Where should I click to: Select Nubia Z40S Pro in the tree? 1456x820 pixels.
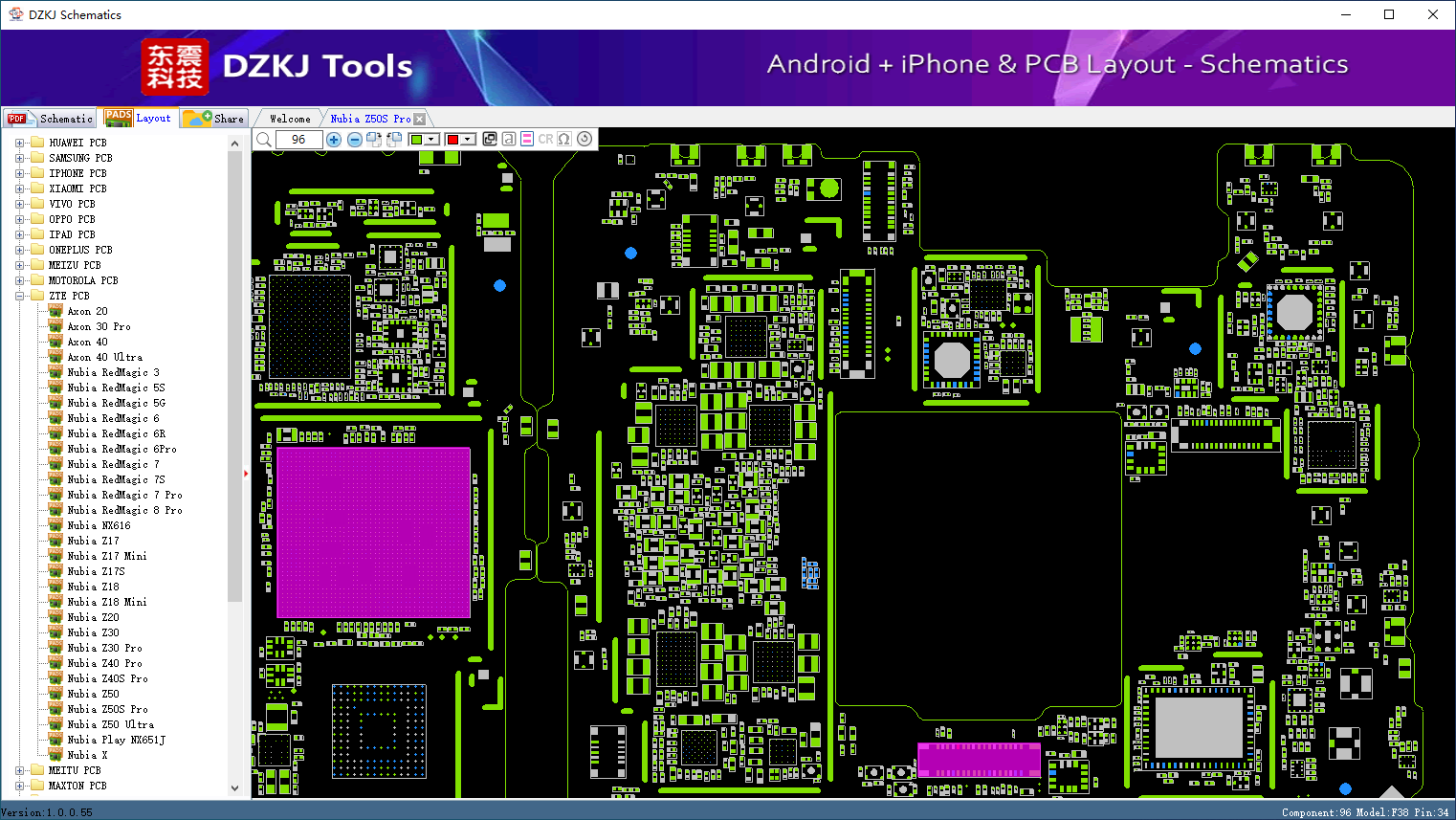107,678
